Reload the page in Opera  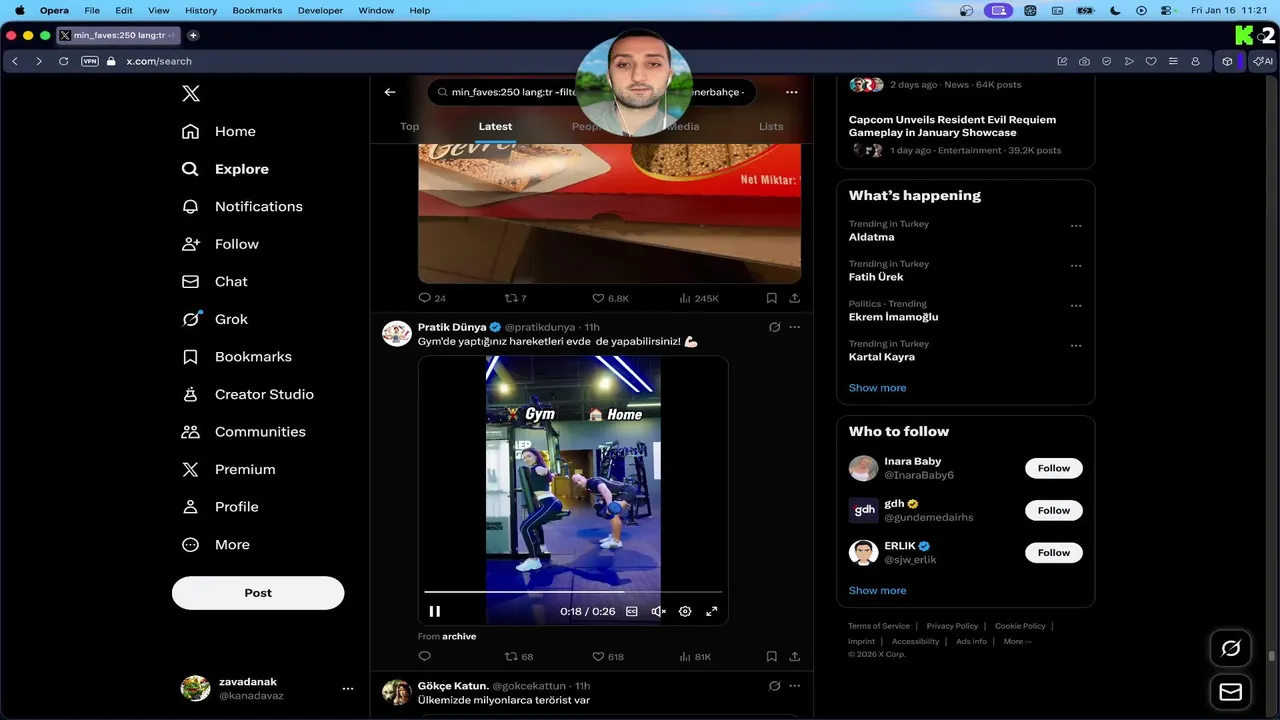tap(63, 61)
